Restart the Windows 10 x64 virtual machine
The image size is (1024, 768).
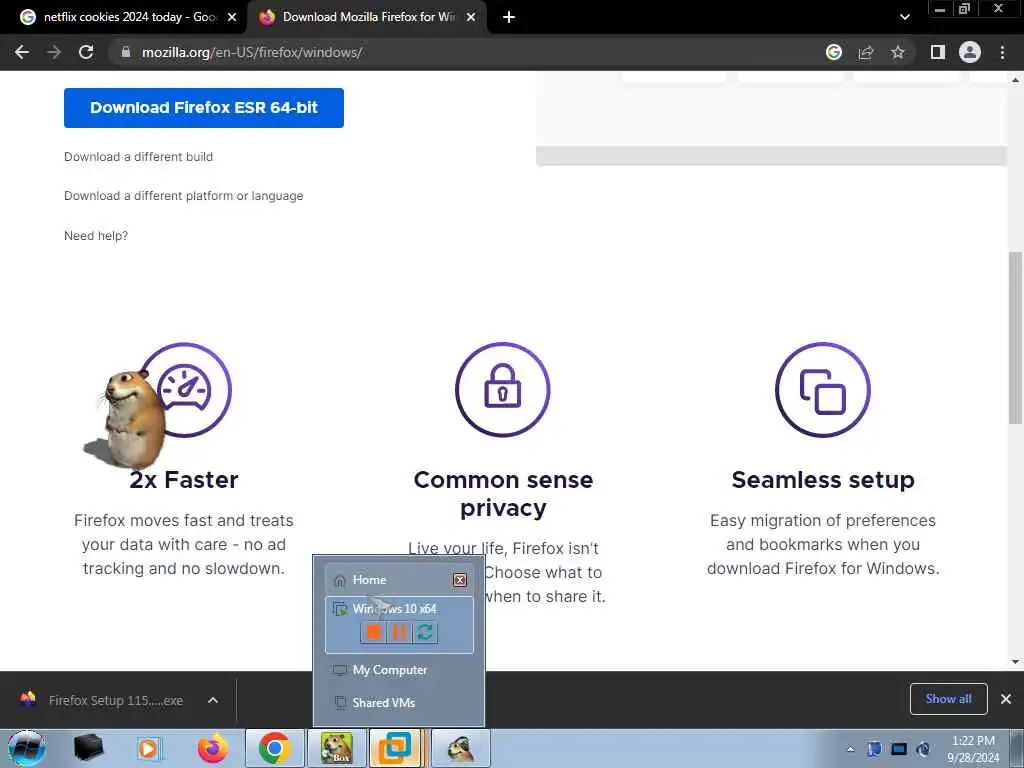click(424, 632)
